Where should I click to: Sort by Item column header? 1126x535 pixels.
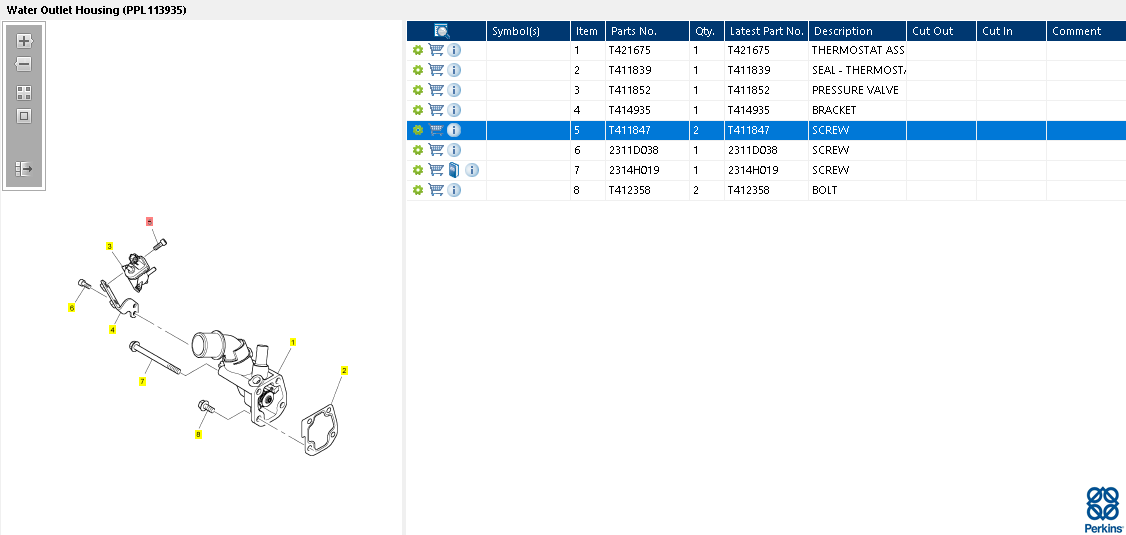tap(588, 31)
